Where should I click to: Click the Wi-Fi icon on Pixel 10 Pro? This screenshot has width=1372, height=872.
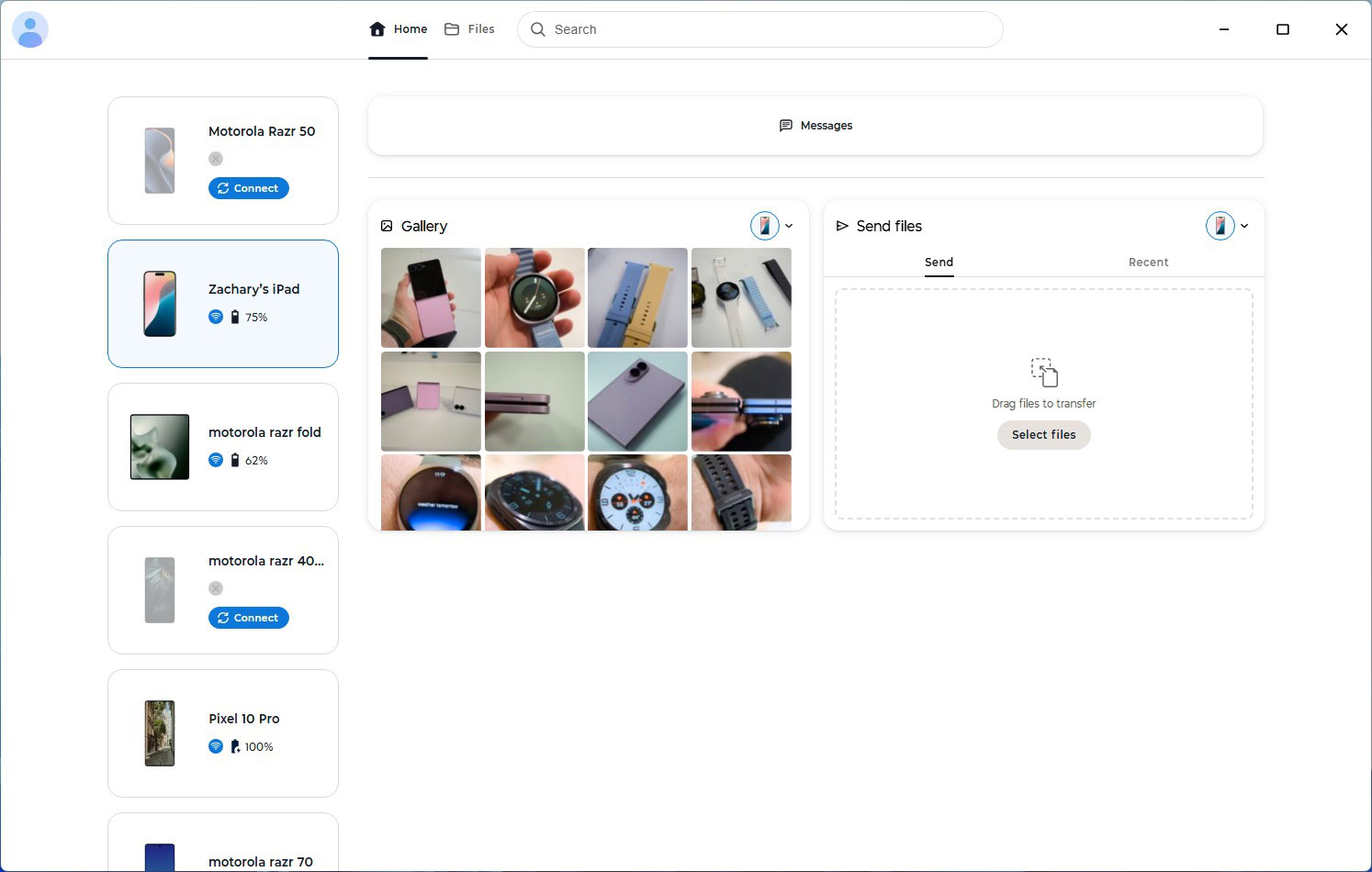click(216, 746)
